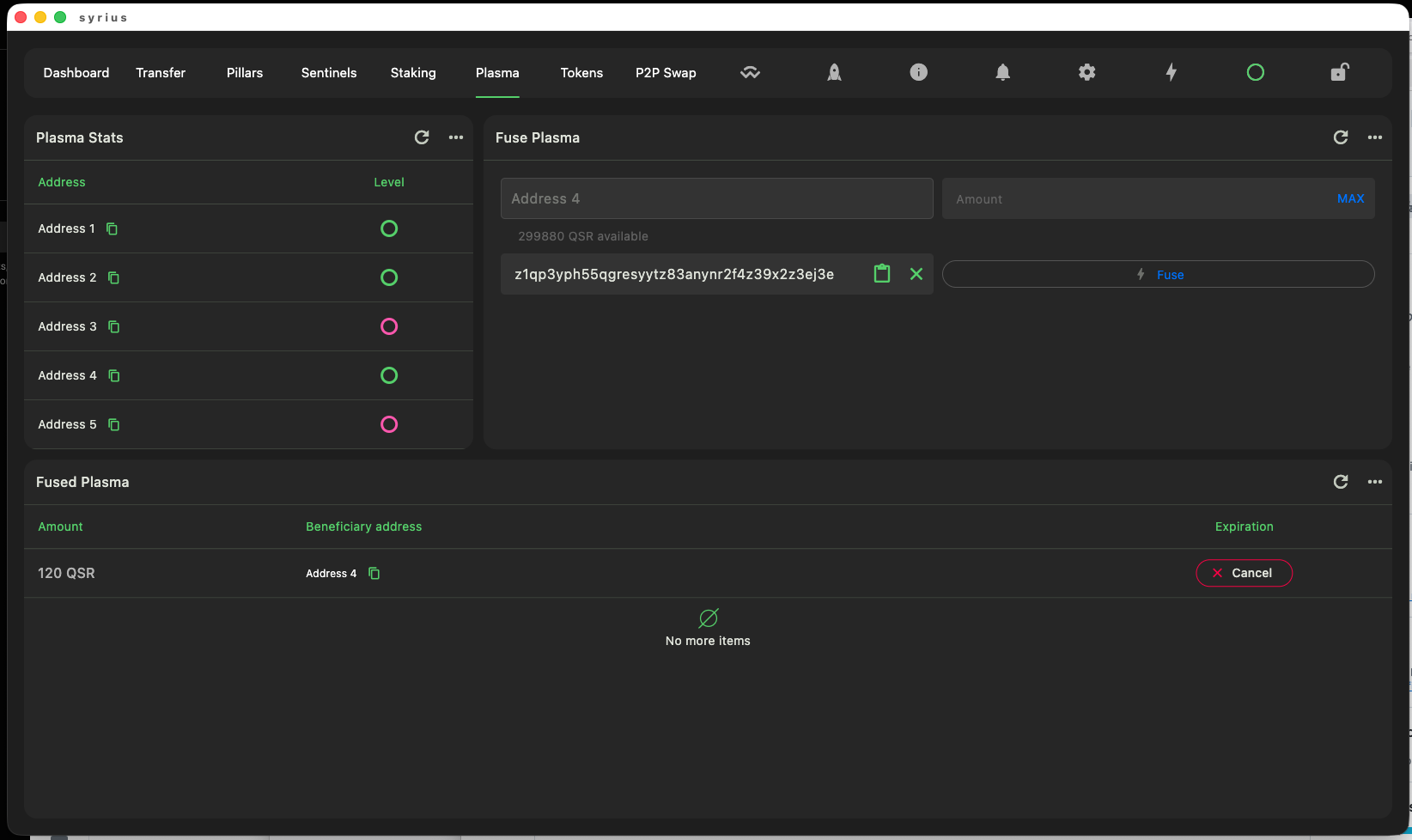Open the Dashboard tab
Image resolution: width=1412 pixels, height=840 pixels.
[76, 73]
